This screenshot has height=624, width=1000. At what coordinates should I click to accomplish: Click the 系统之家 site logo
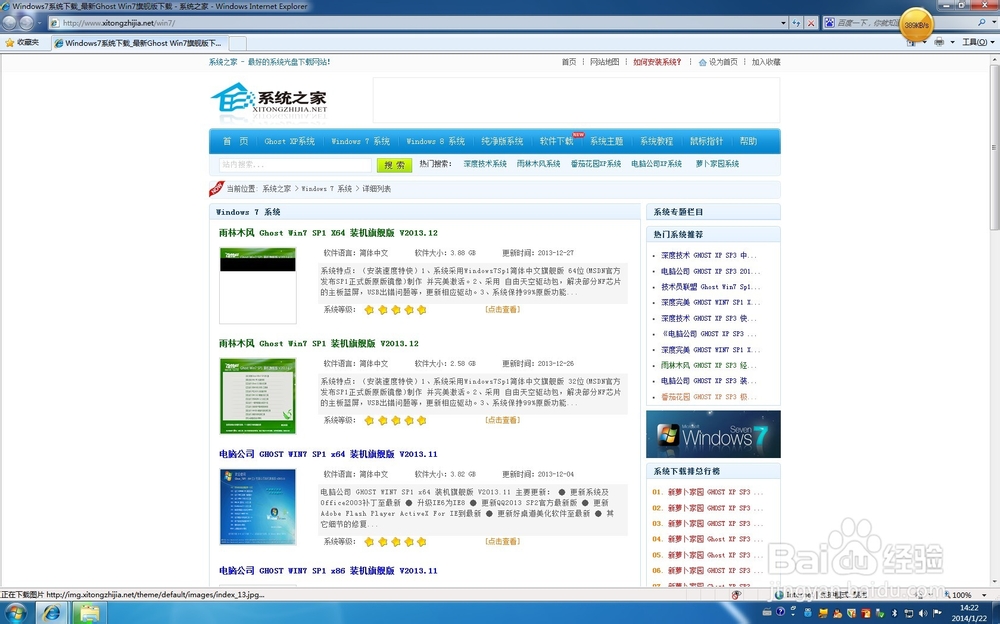tap(269, 101)
